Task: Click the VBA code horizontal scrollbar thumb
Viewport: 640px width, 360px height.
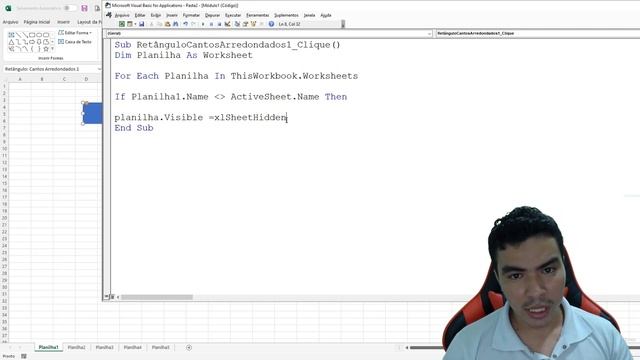Action: tap(157, 297)
